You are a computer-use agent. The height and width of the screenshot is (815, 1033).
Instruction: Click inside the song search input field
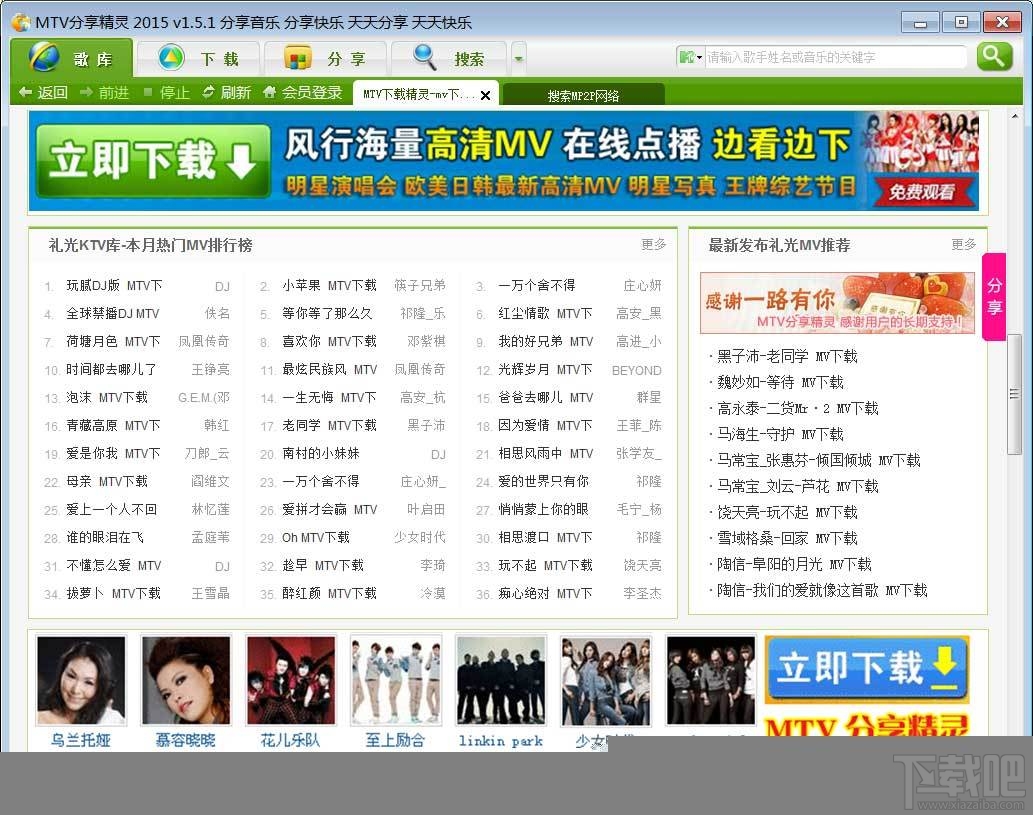840,58
